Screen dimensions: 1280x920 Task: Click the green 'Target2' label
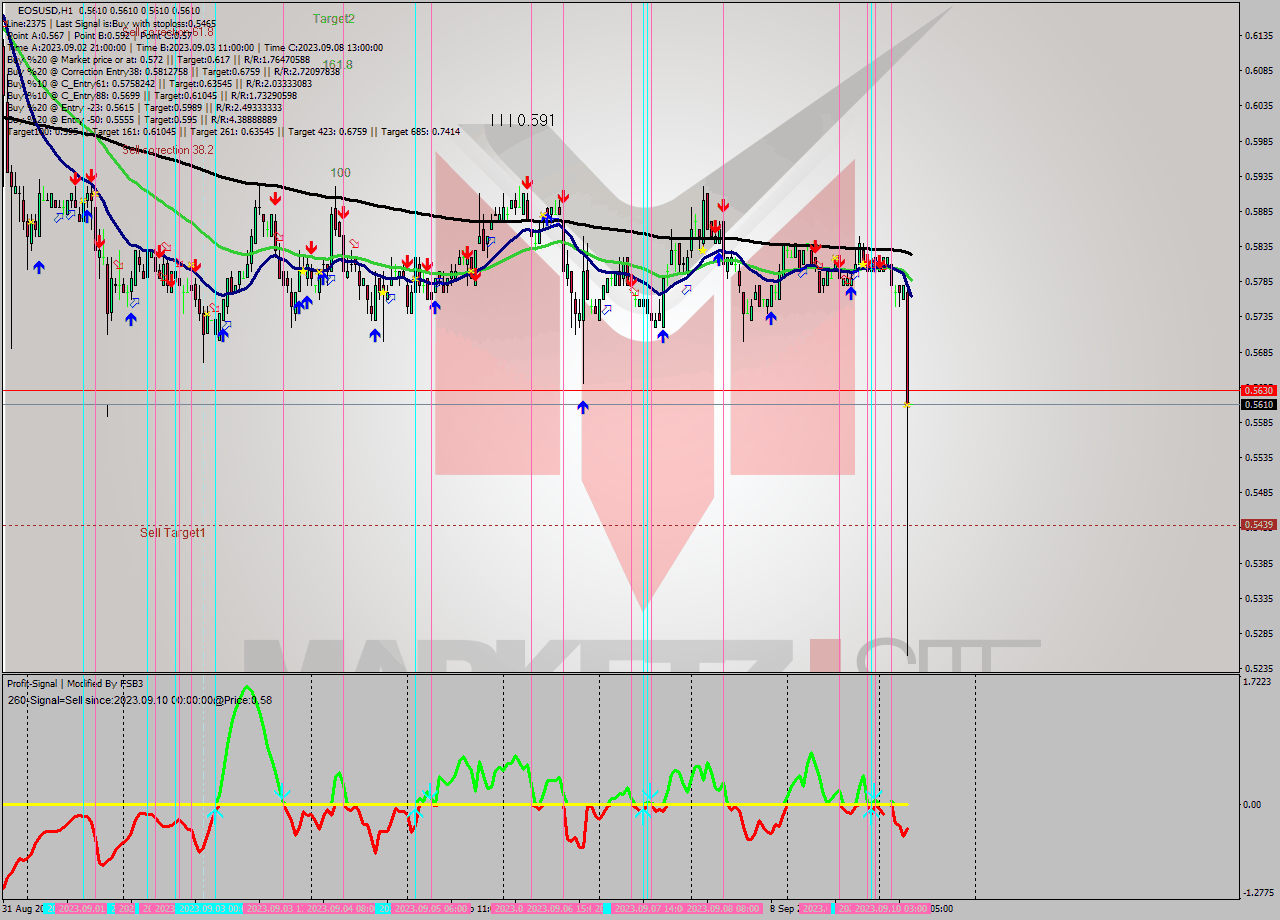[x=333, y=18]
